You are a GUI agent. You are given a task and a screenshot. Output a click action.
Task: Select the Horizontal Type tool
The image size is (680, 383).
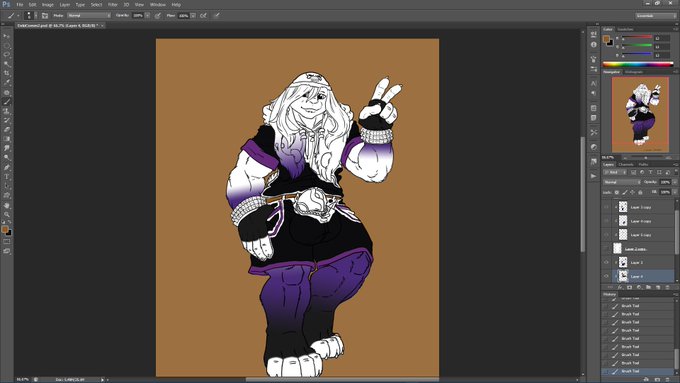[7, 177]
